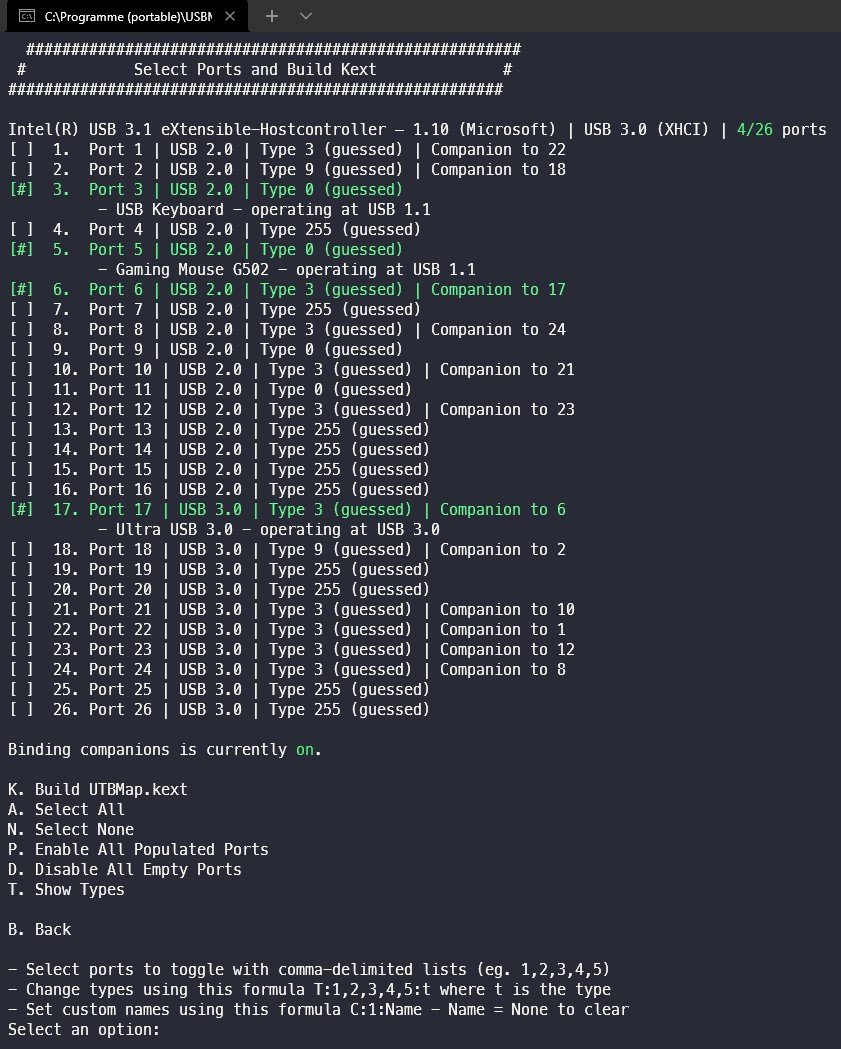
Task: Toggle the selected checkbox for Port 17
Action: pos(21,510)
